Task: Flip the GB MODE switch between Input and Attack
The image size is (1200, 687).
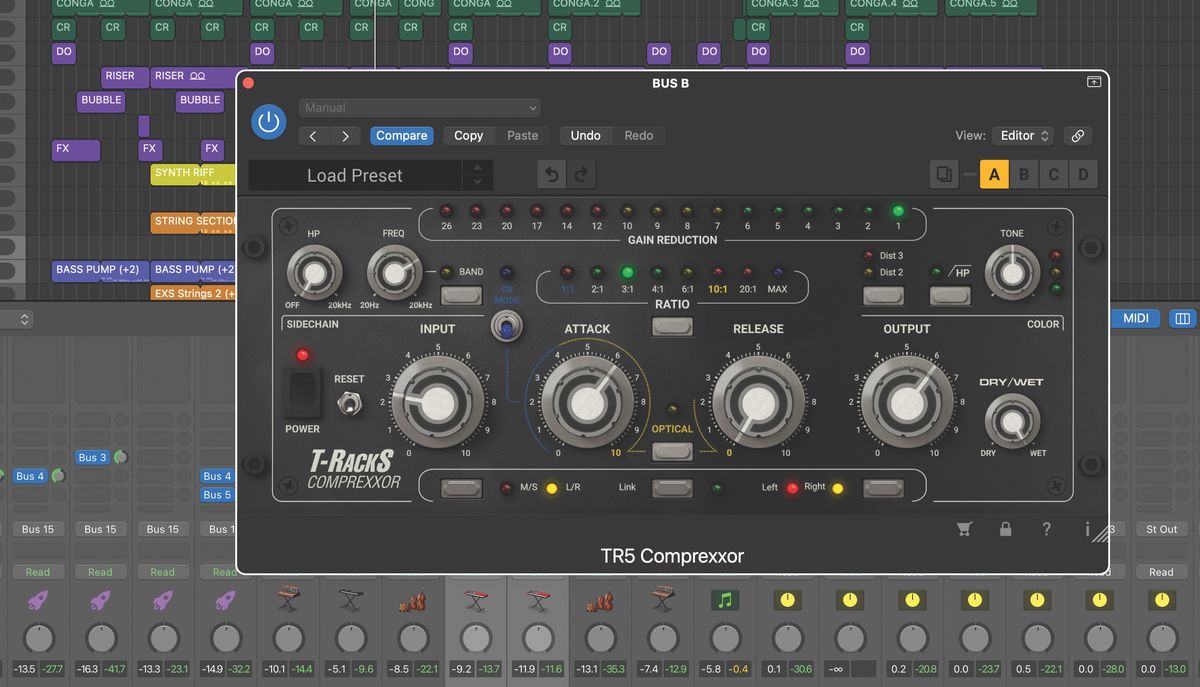Action: pyautogui.click(x=507, y=326)
